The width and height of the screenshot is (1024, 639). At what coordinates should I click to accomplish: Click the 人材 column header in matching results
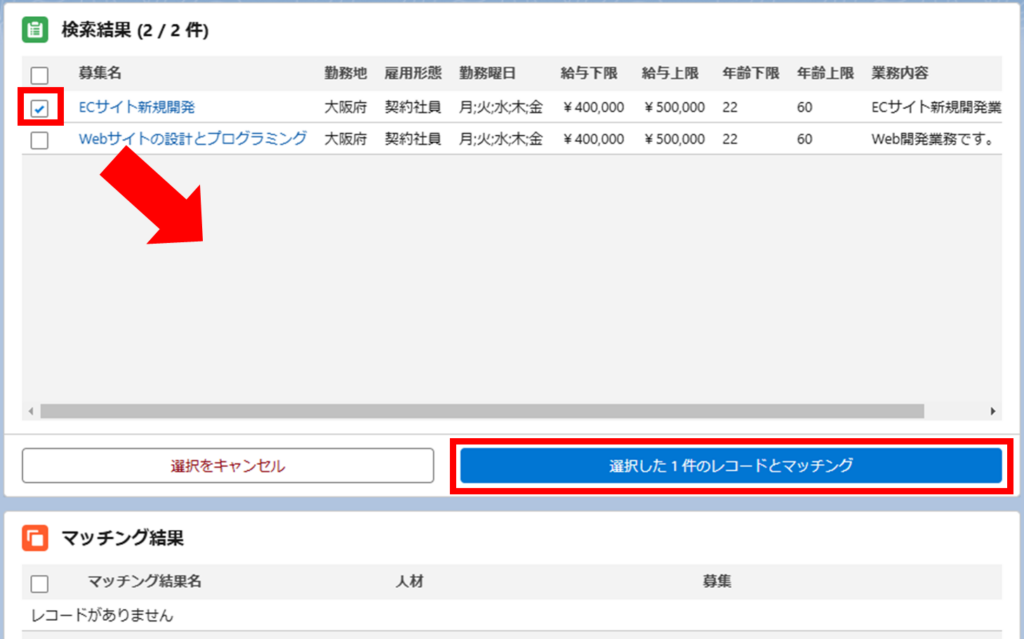coord(410,581)
